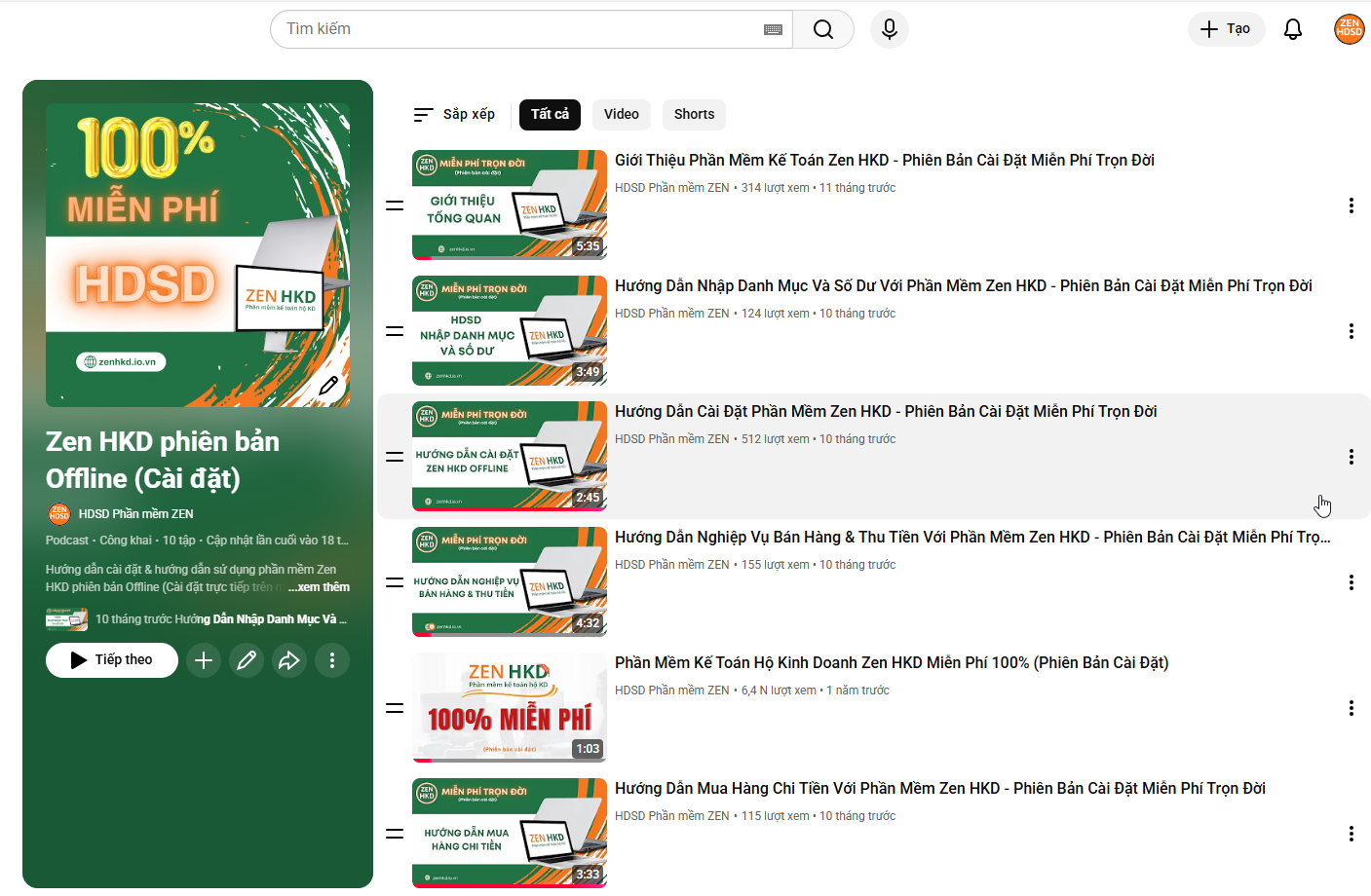Open video title Nghiệp Vụ Bán Hàng & Thu Tiền
Image resolution: width=1371 pixels, height=896 pixels.
(972, 538)
